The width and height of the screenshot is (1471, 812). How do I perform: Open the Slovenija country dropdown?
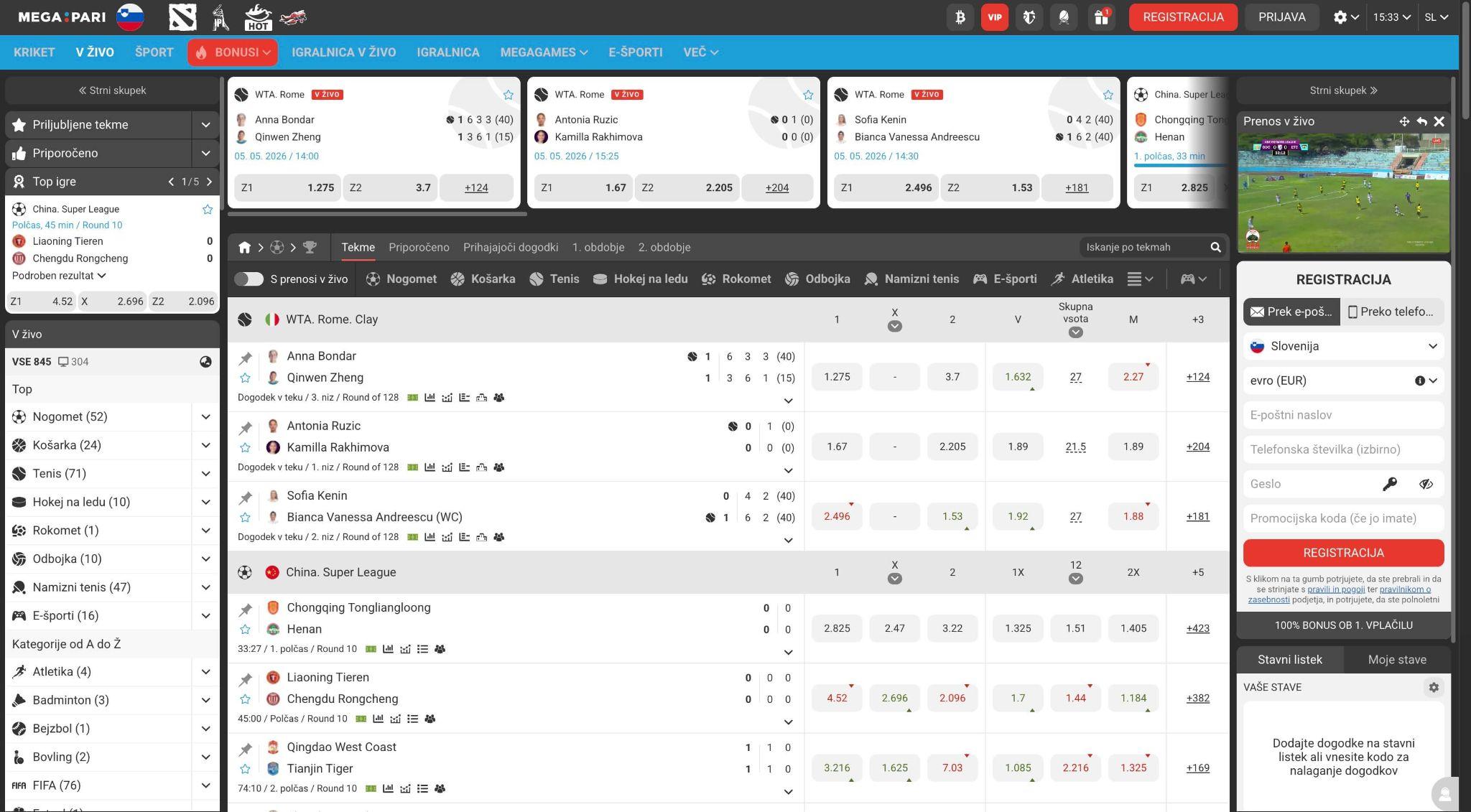tap(1343, 346)
